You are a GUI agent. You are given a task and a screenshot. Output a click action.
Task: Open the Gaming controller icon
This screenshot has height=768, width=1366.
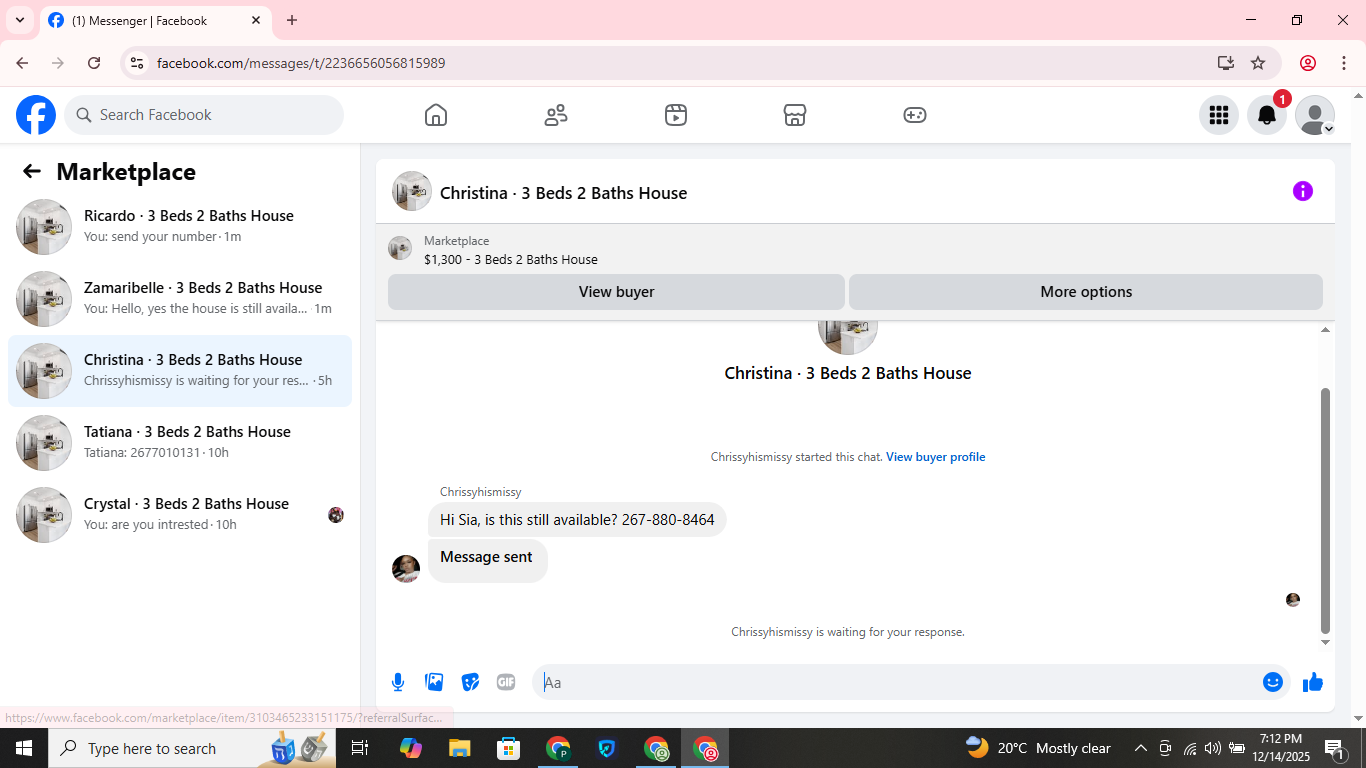915,115
